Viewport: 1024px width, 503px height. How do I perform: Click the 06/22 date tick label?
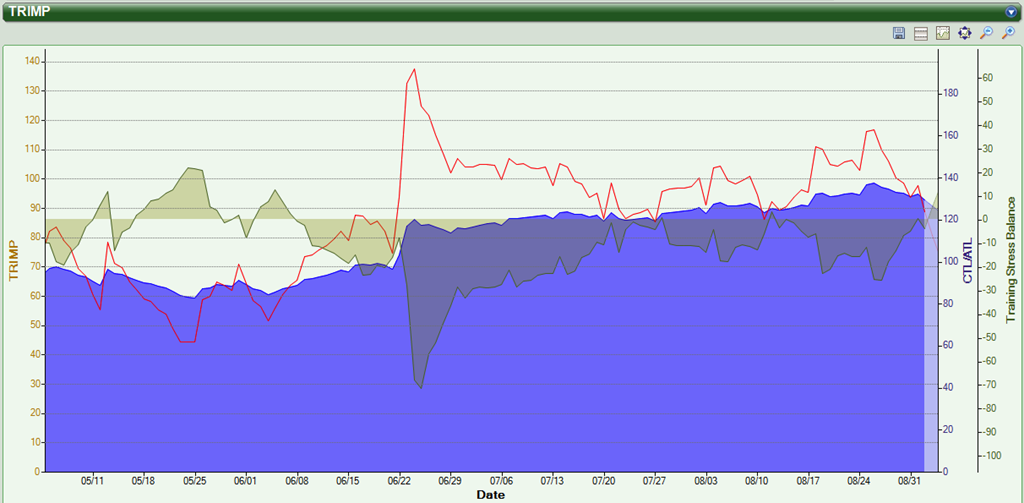398,481
